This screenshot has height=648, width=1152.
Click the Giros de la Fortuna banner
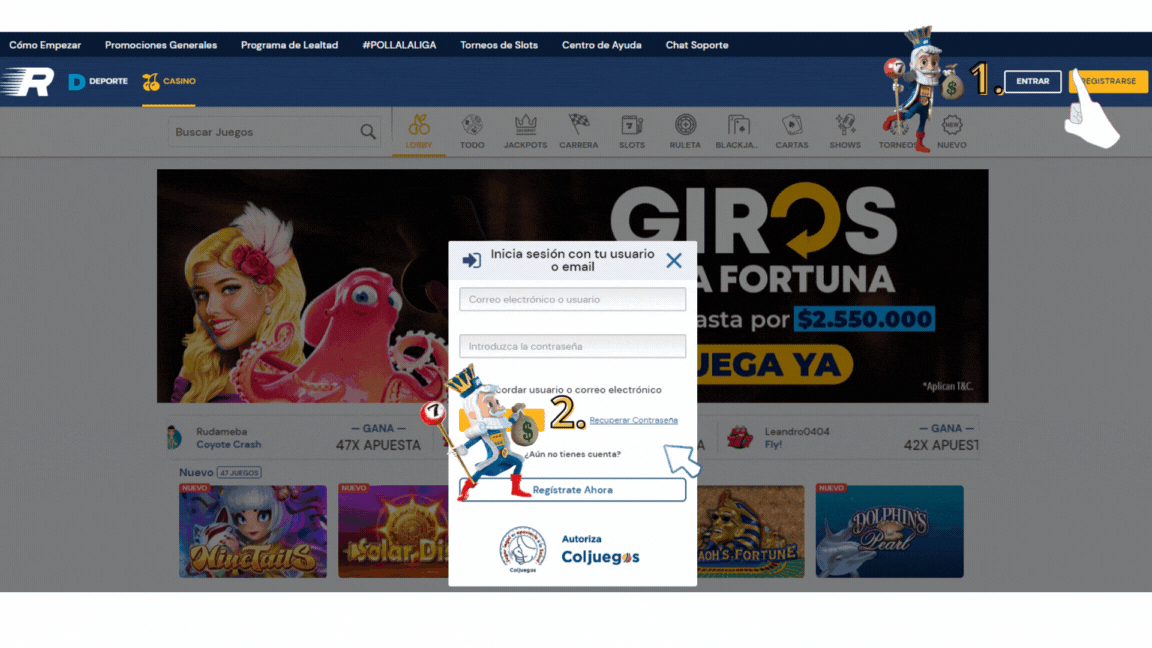[x=572, y=286]
